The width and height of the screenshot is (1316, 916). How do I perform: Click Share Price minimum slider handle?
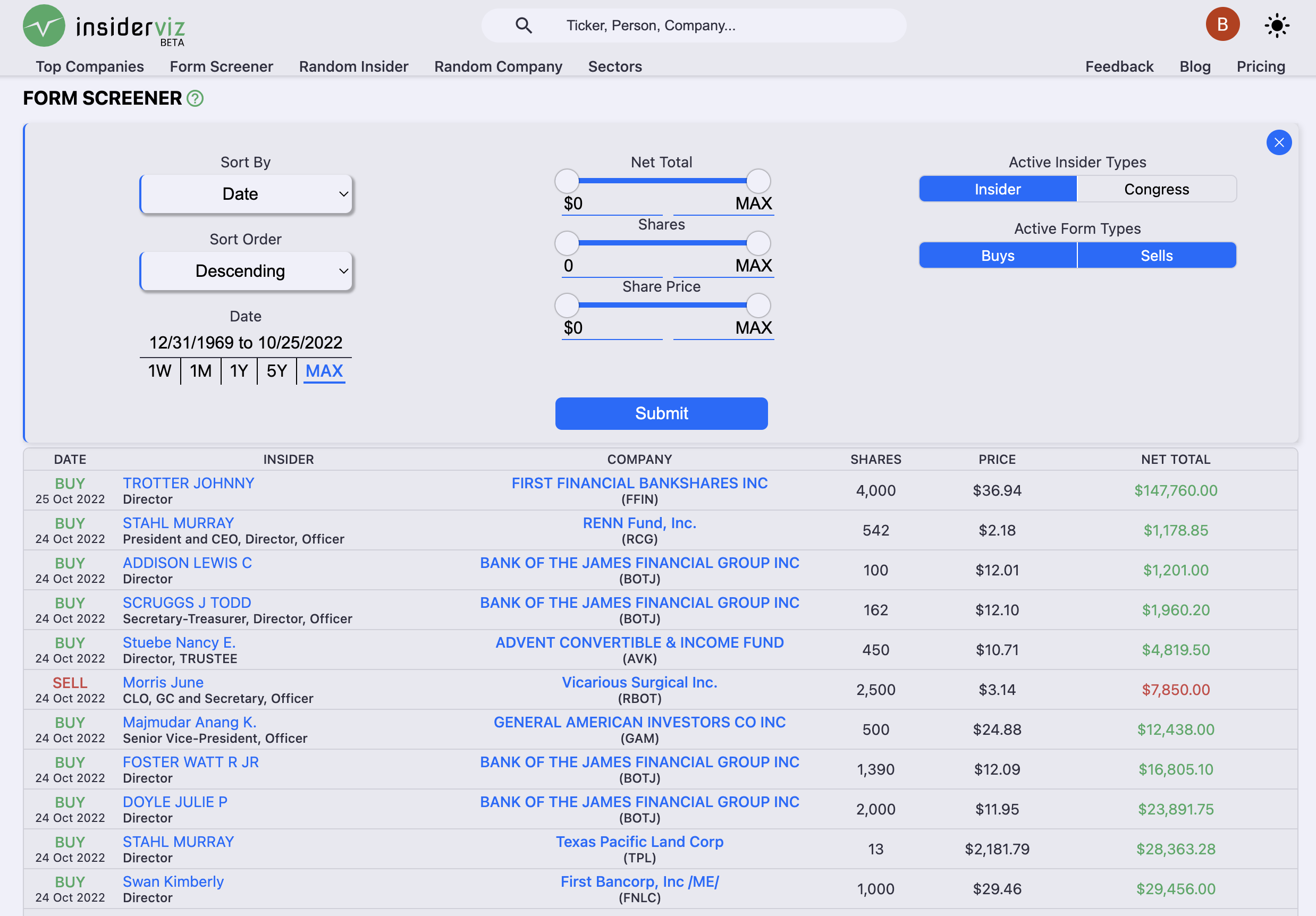click(567, 306)
